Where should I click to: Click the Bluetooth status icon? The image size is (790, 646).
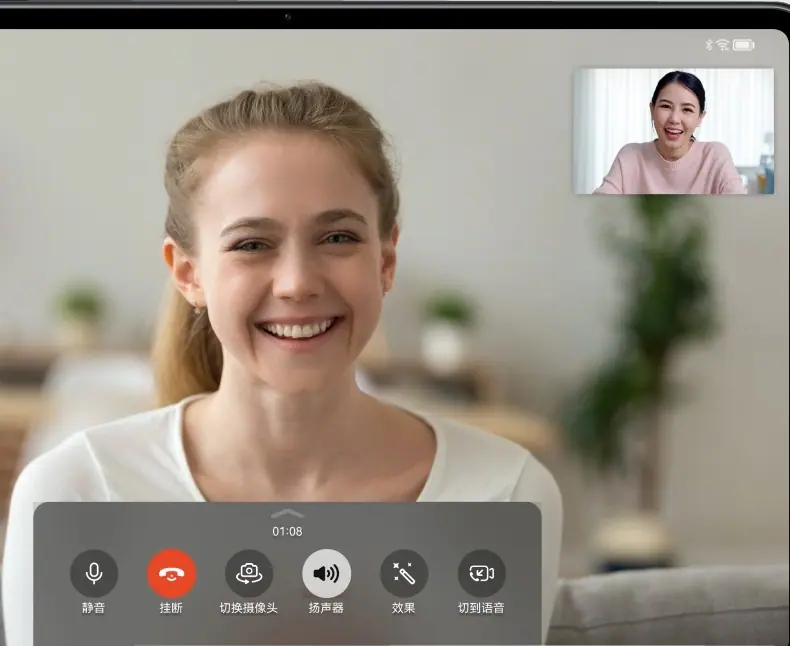tap(709, 45)
